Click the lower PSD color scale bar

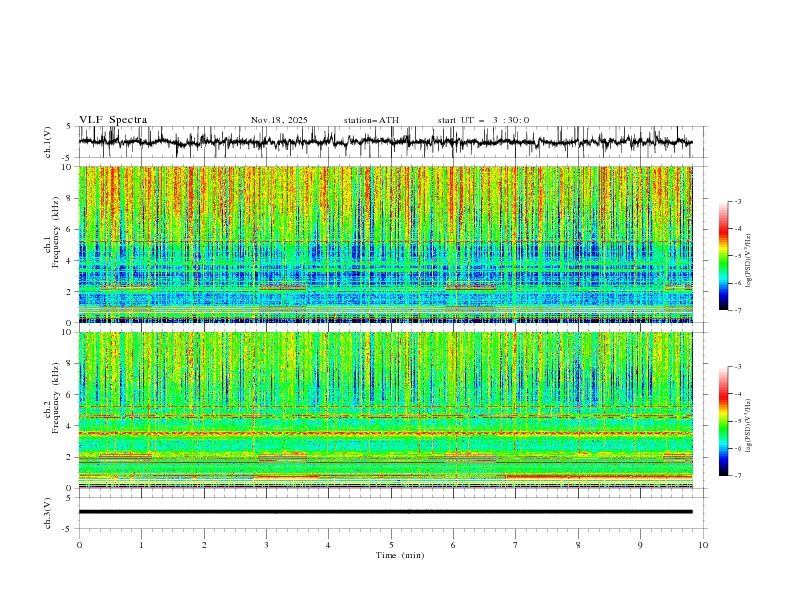[723, 421]
